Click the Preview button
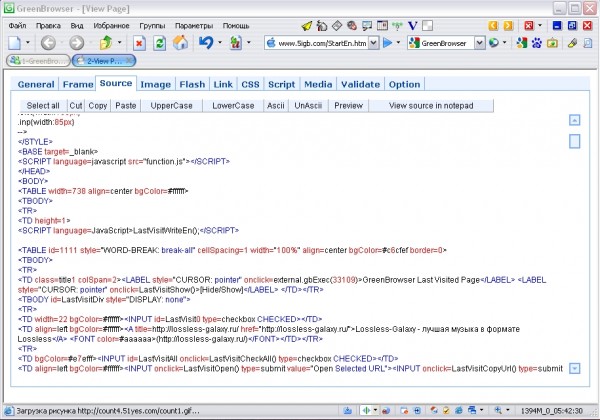 (348, 106)
